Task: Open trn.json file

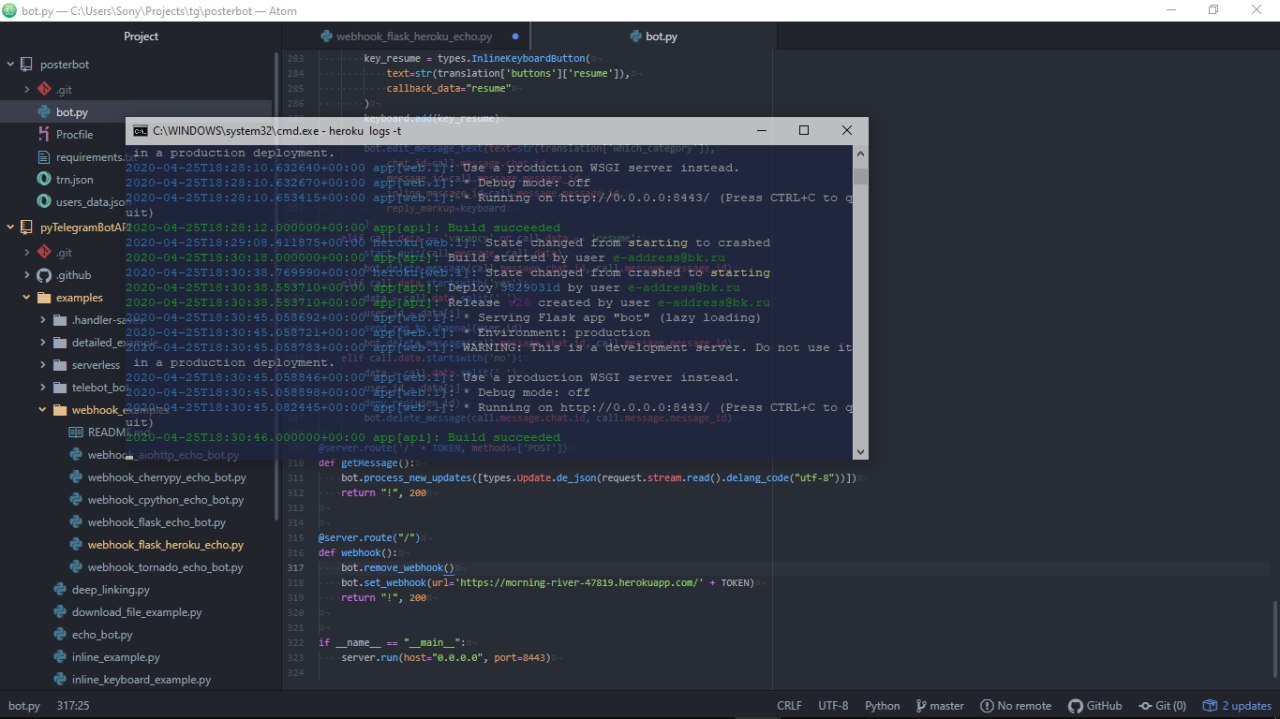Action: [x=74, y=179]
